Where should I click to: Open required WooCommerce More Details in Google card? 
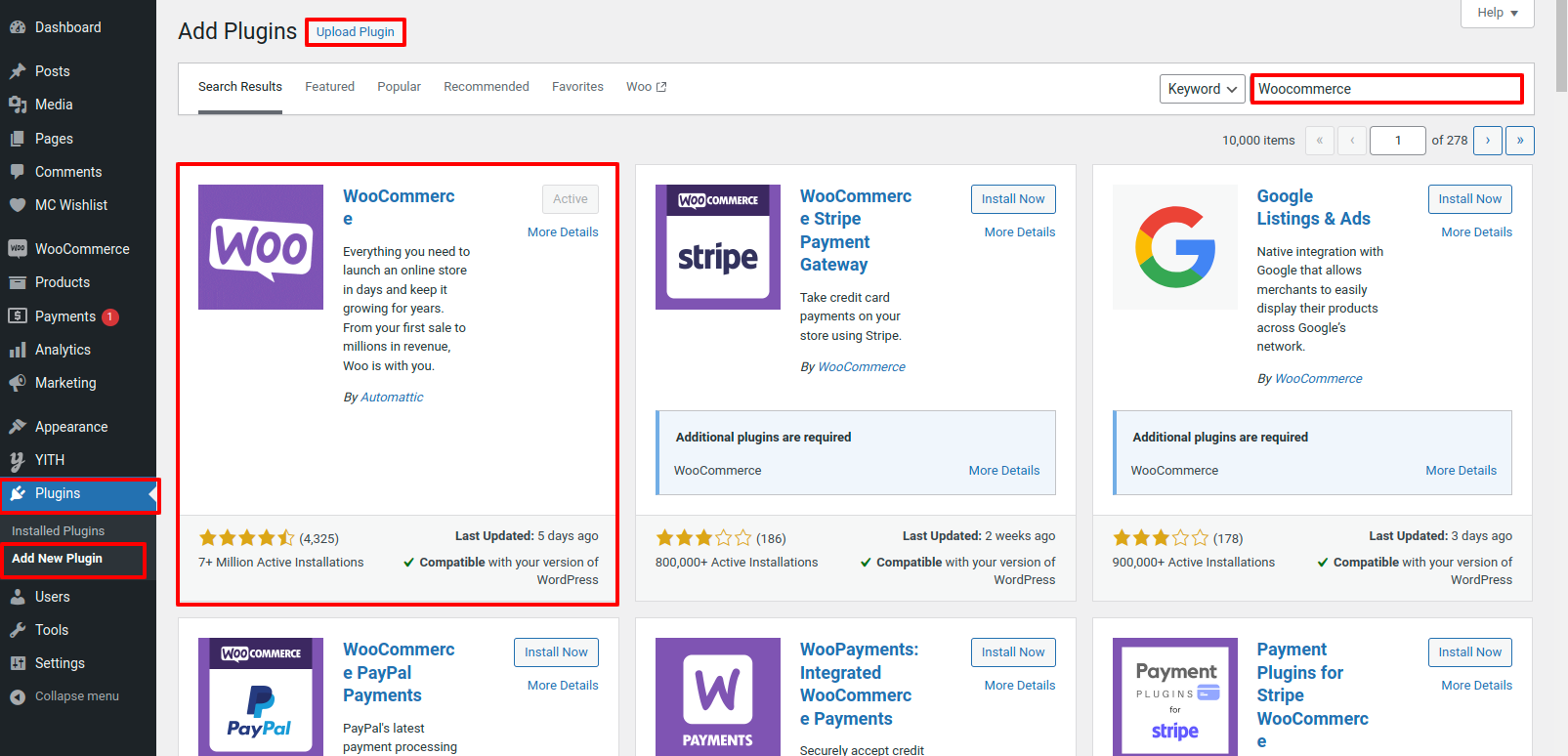(1462, 471)
